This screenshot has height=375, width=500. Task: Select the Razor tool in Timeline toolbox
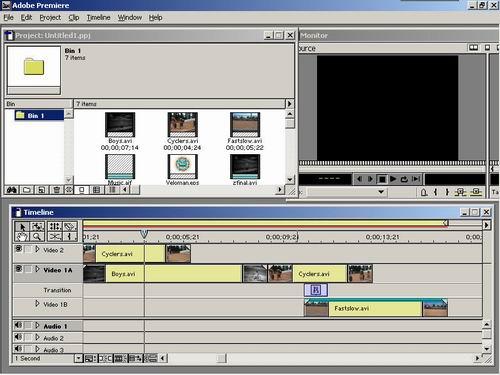pyautogui.click(x=70, y=227)
